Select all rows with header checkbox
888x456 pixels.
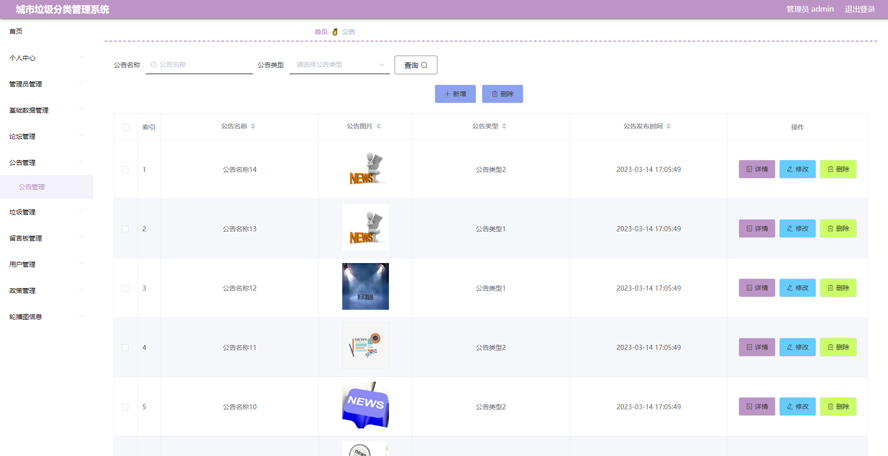click(x=126, y=127)
